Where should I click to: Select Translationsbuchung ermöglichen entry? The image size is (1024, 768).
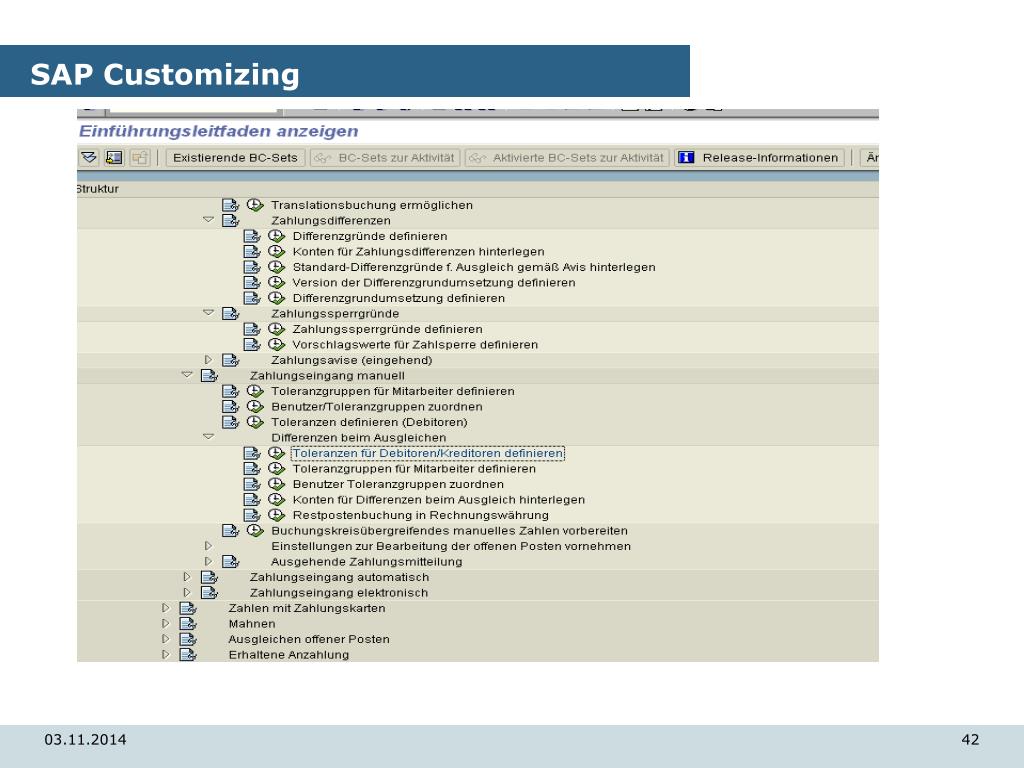[x=372, y=205]
